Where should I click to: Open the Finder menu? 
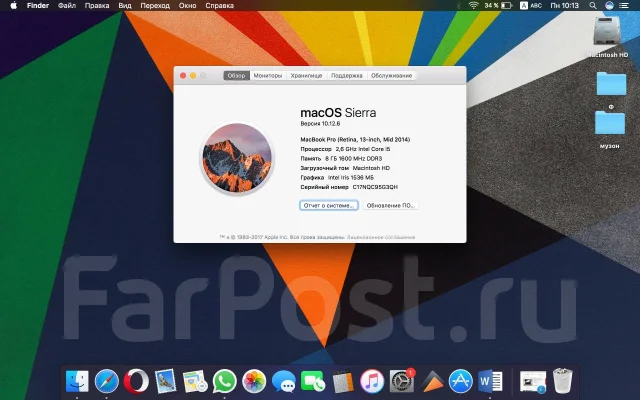[x=38, y=5]
